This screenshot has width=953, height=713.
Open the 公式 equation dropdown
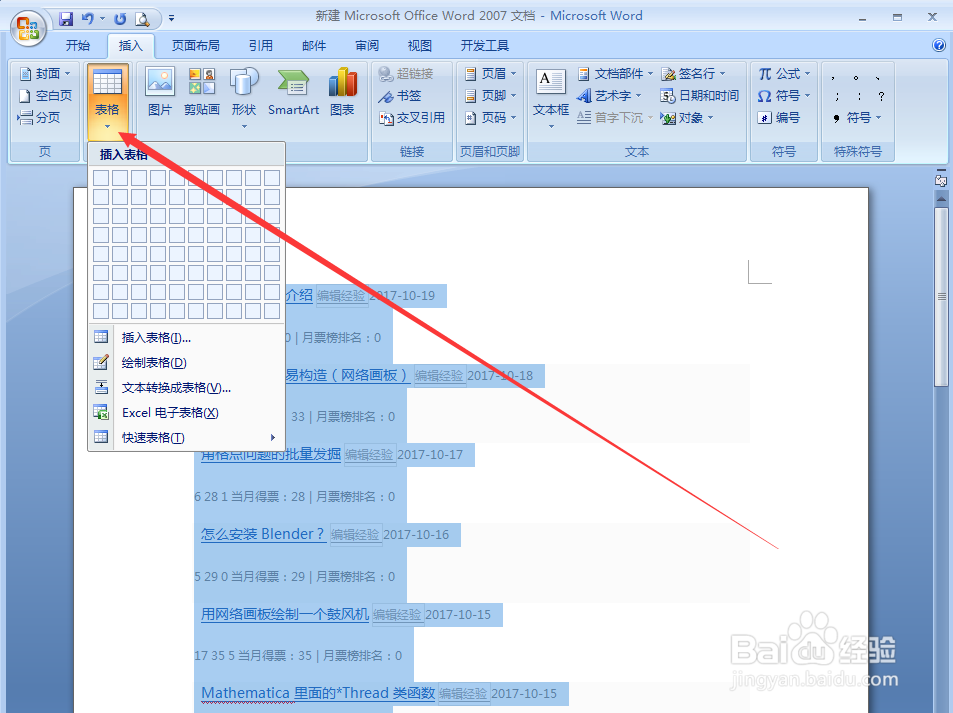(x=784, y=74)
